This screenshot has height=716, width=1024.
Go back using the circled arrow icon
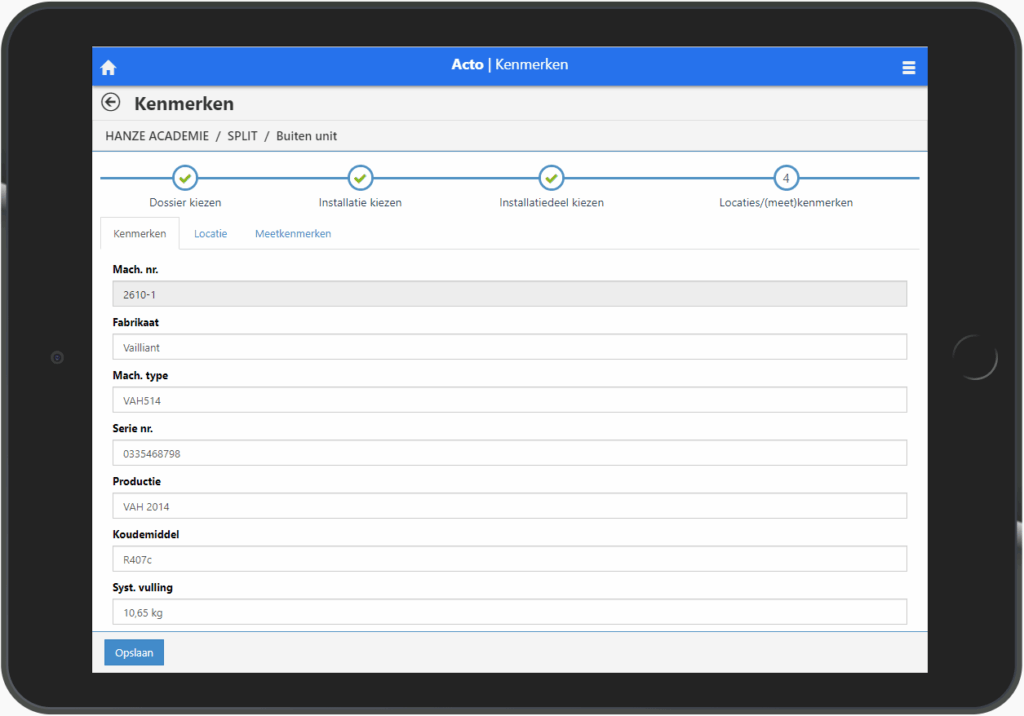[x=111, y=102]
